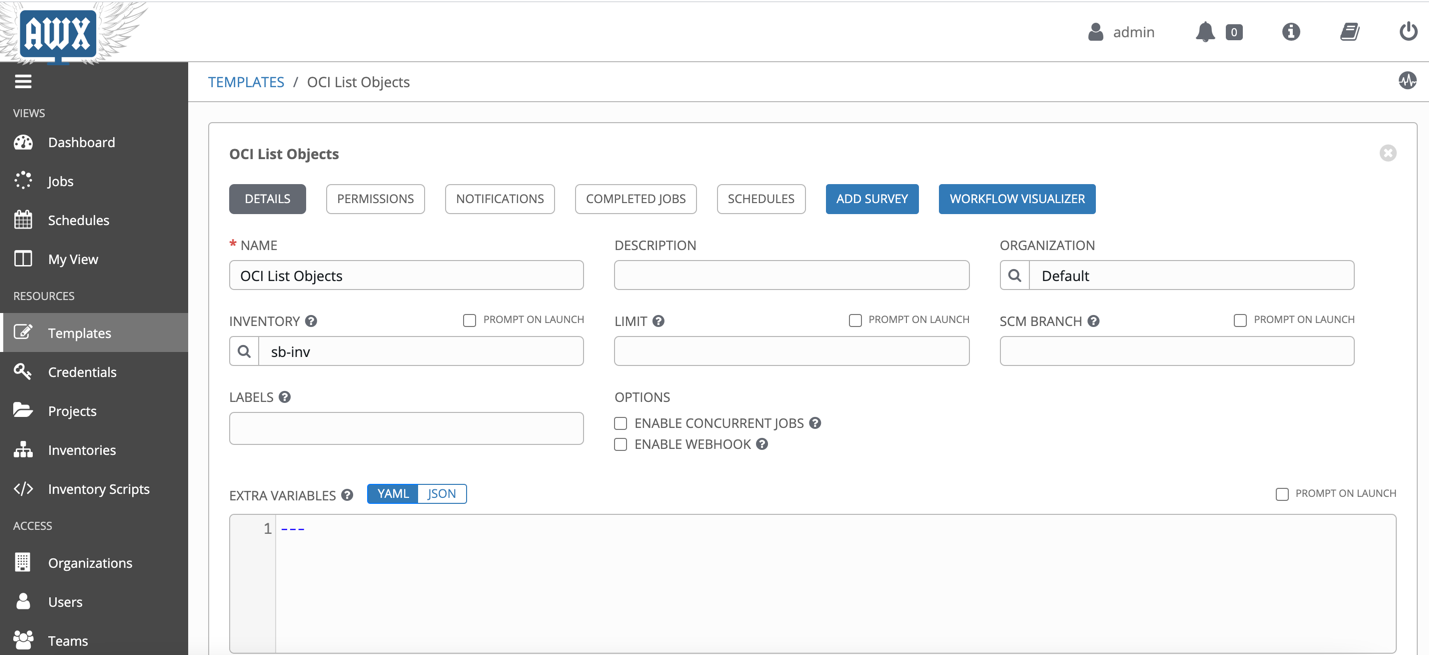This screenshot has width=1429, height=655.
Task: Log out using the power icon
Action: (1408, 31)
